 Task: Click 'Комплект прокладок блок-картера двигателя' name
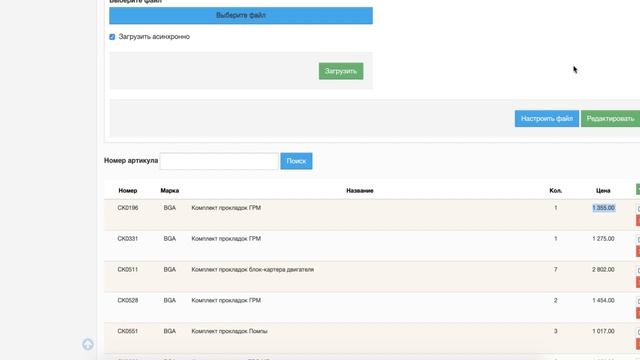click(253, 269)
